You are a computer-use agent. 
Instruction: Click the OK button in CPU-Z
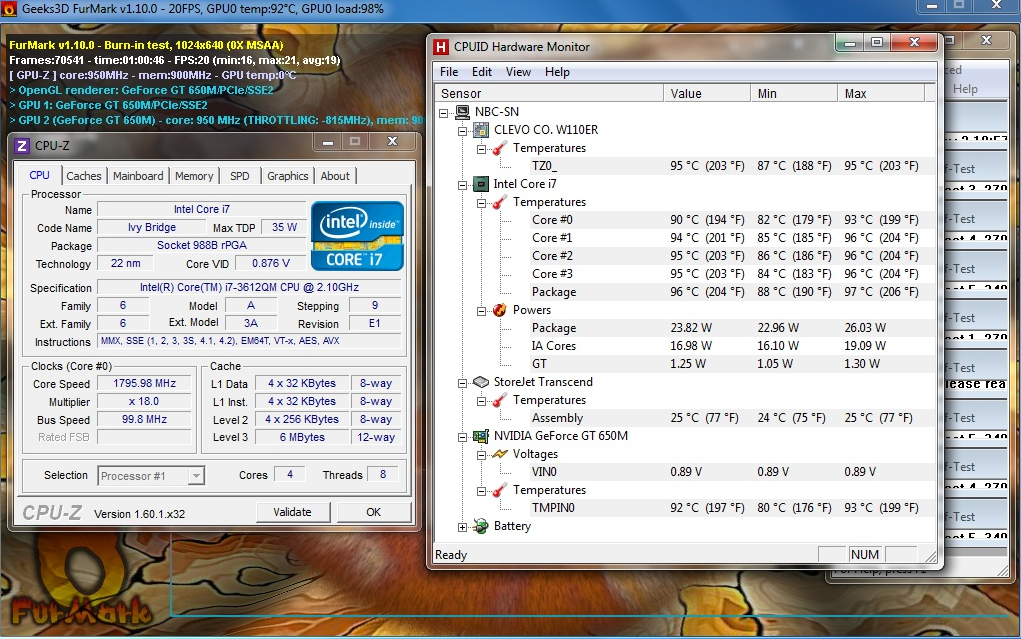[374, 512]
